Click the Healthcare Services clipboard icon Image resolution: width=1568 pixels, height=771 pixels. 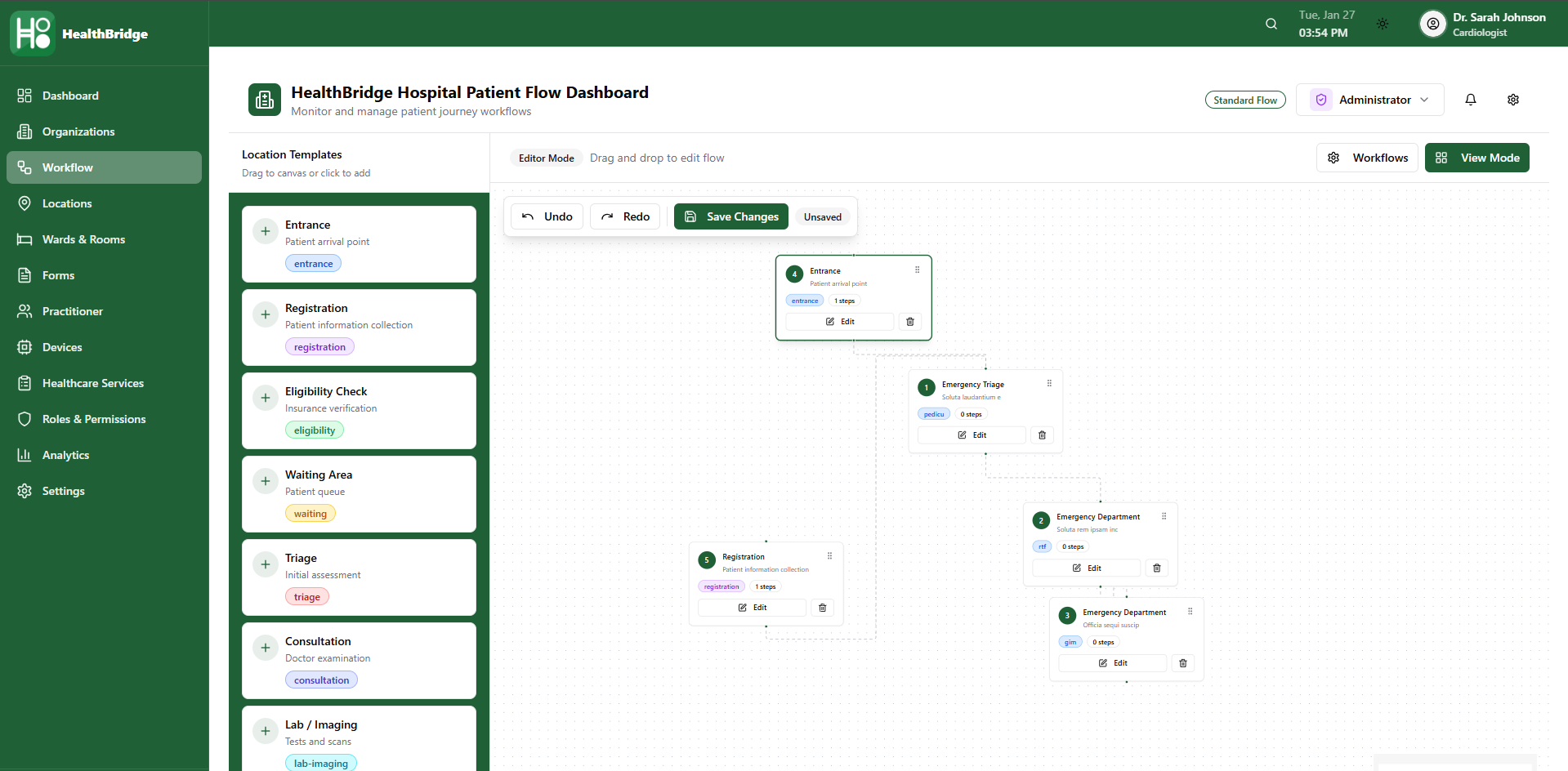pos(25,383)
